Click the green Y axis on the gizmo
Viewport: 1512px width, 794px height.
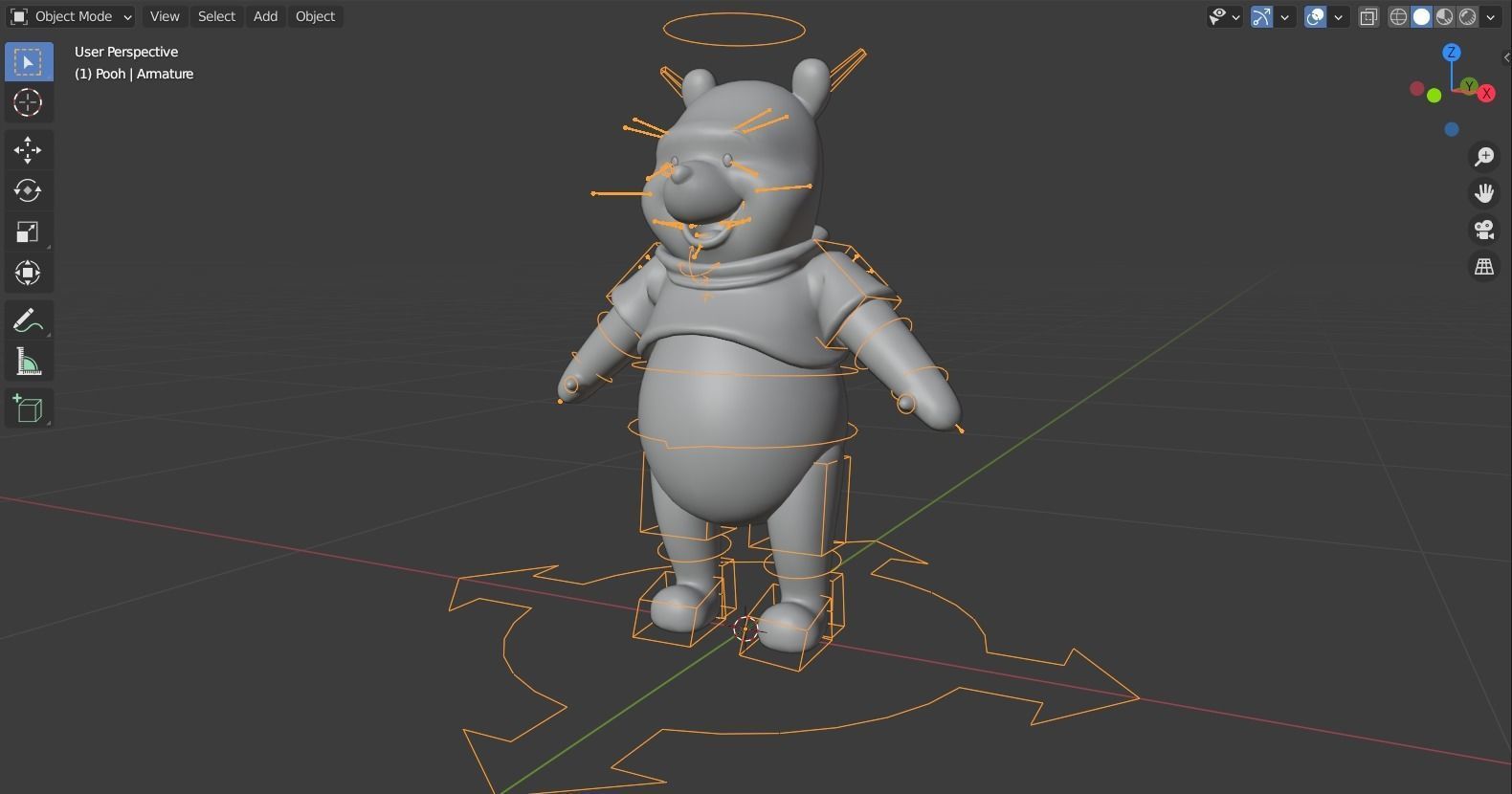[1469, 87]
